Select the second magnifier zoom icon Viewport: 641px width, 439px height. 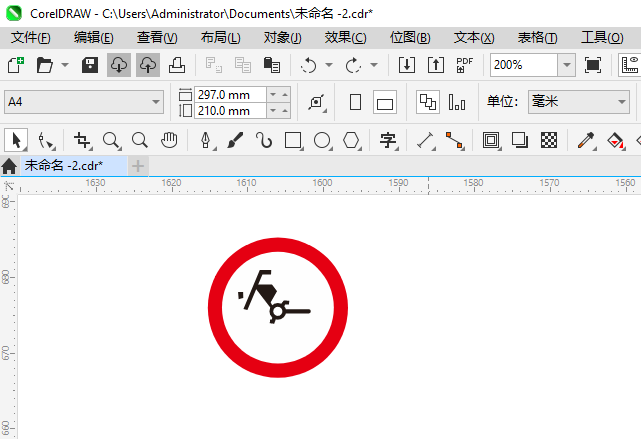pos(140,141)
